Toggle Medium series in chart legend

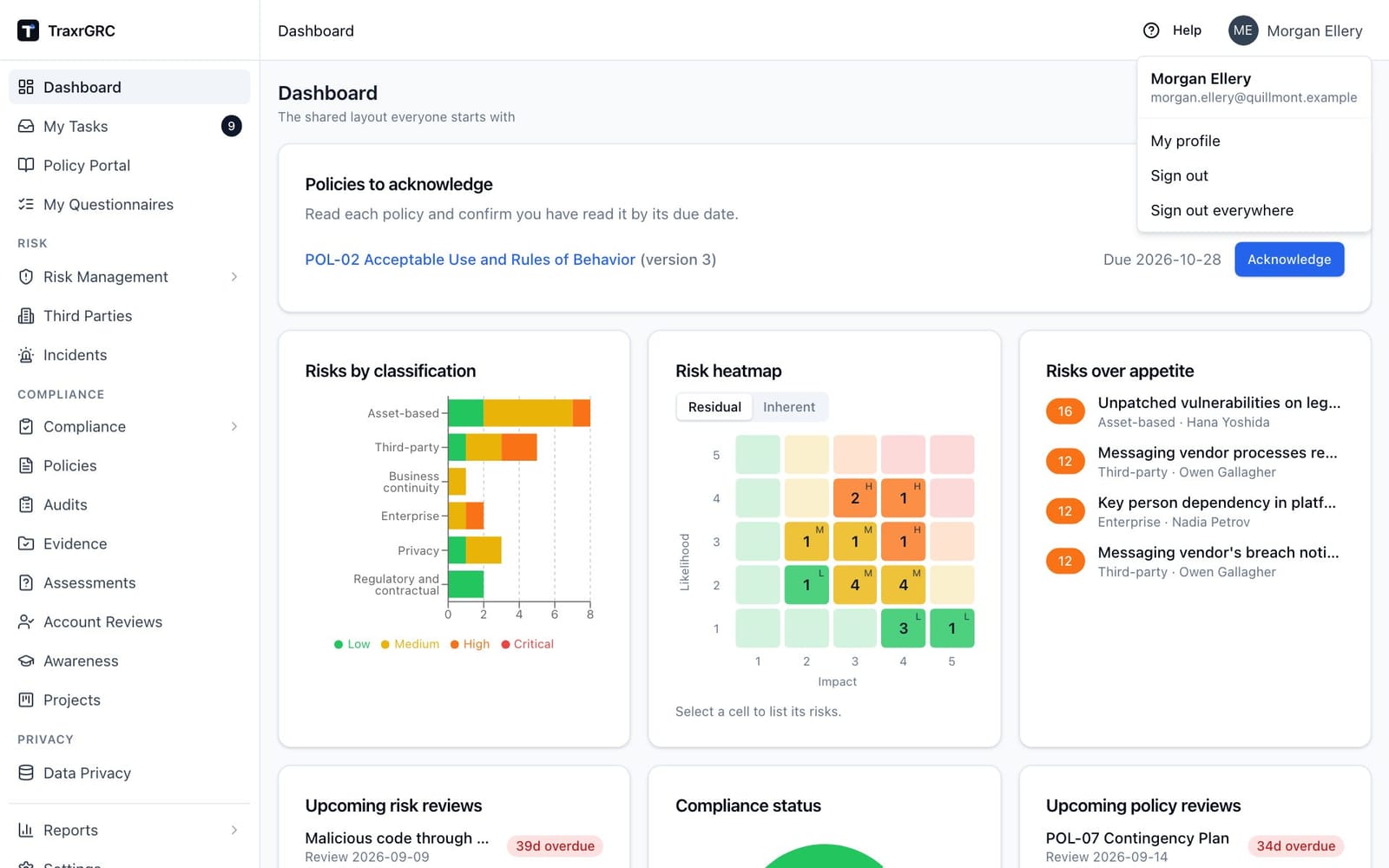(x=410, y=644)
